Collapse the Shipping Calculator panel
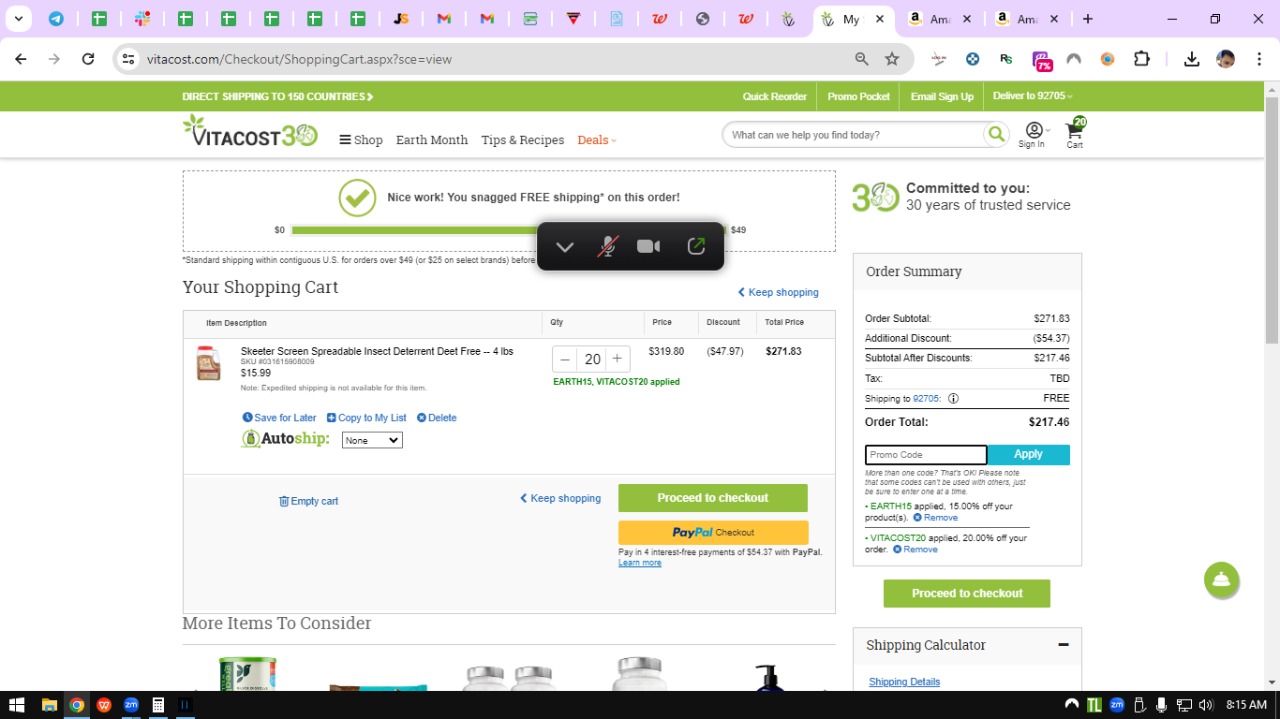The width and height of the screenshot is (1280, 719). 1063,645
